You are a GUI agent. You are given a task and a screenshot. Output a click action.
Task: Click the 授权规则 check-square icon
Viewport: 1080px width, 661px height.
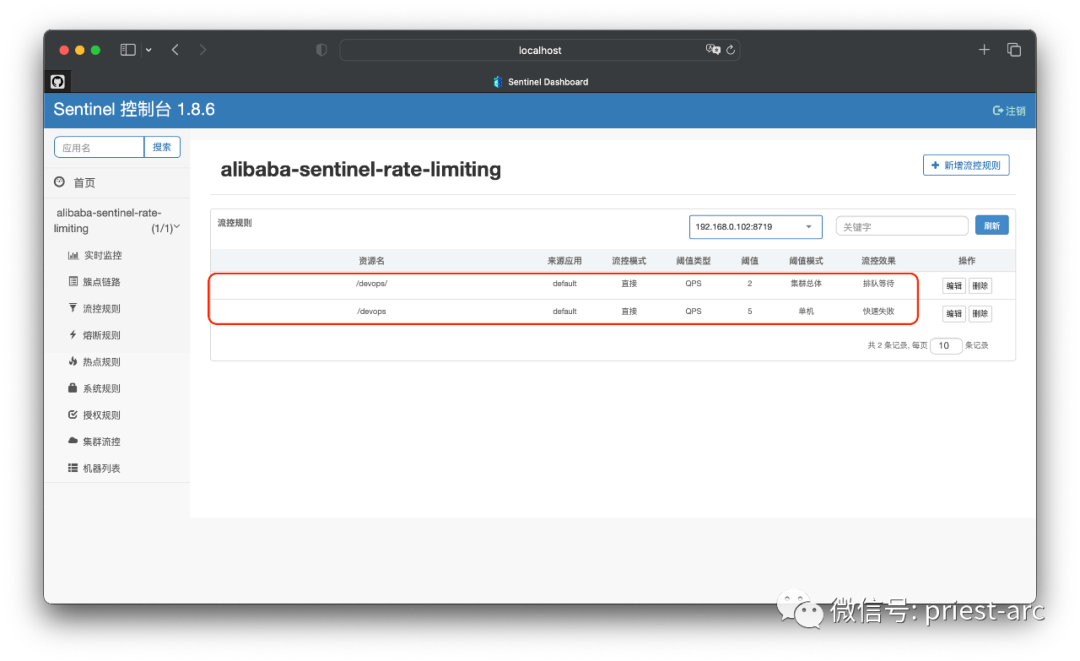73,415
